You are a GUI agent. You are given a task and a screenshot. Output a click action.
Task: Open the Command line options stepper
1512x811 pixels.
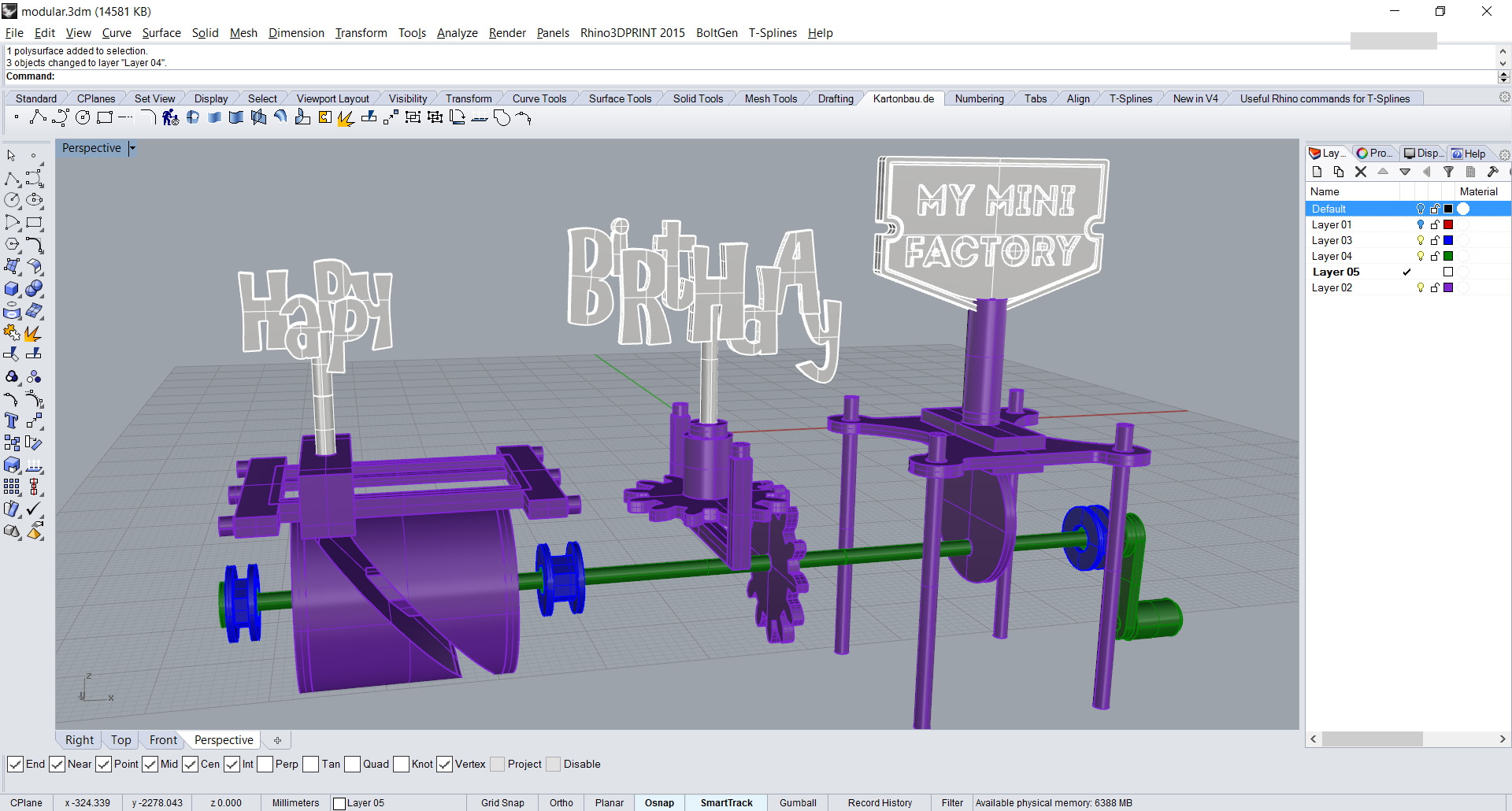pos(1503,76)
